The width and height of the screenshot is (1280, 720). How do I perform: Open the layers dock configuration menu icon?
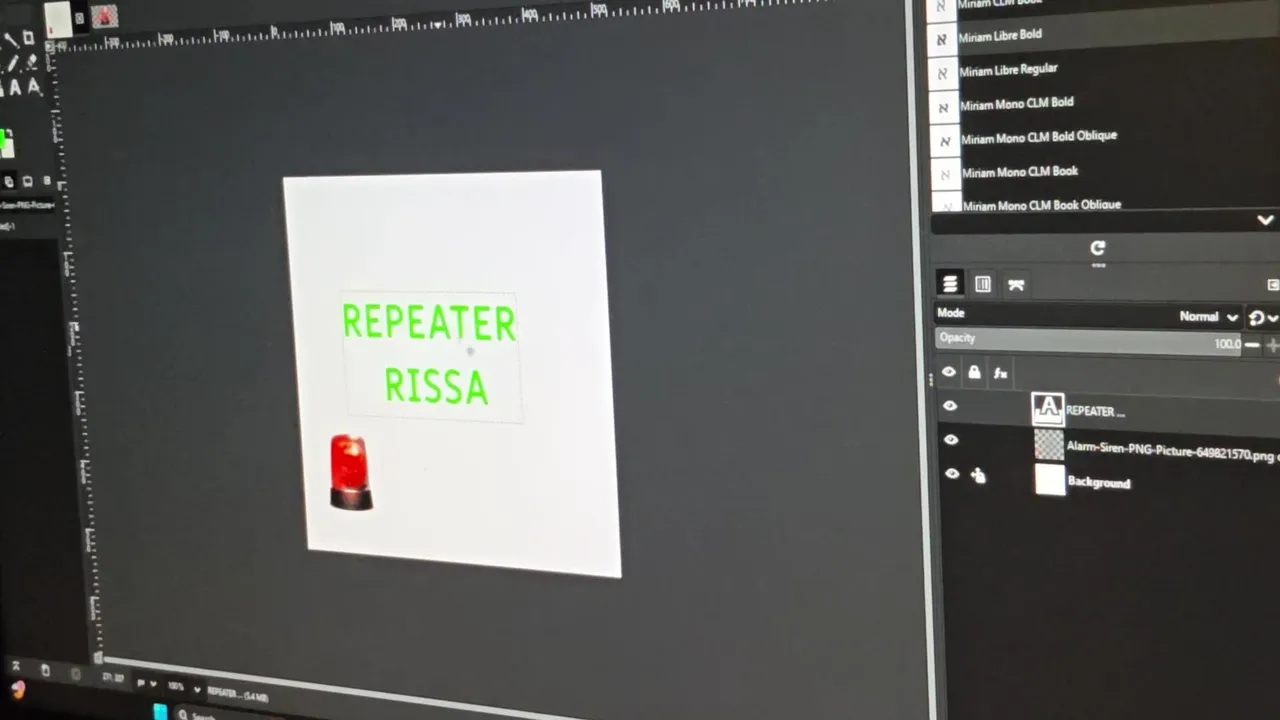1273,285
